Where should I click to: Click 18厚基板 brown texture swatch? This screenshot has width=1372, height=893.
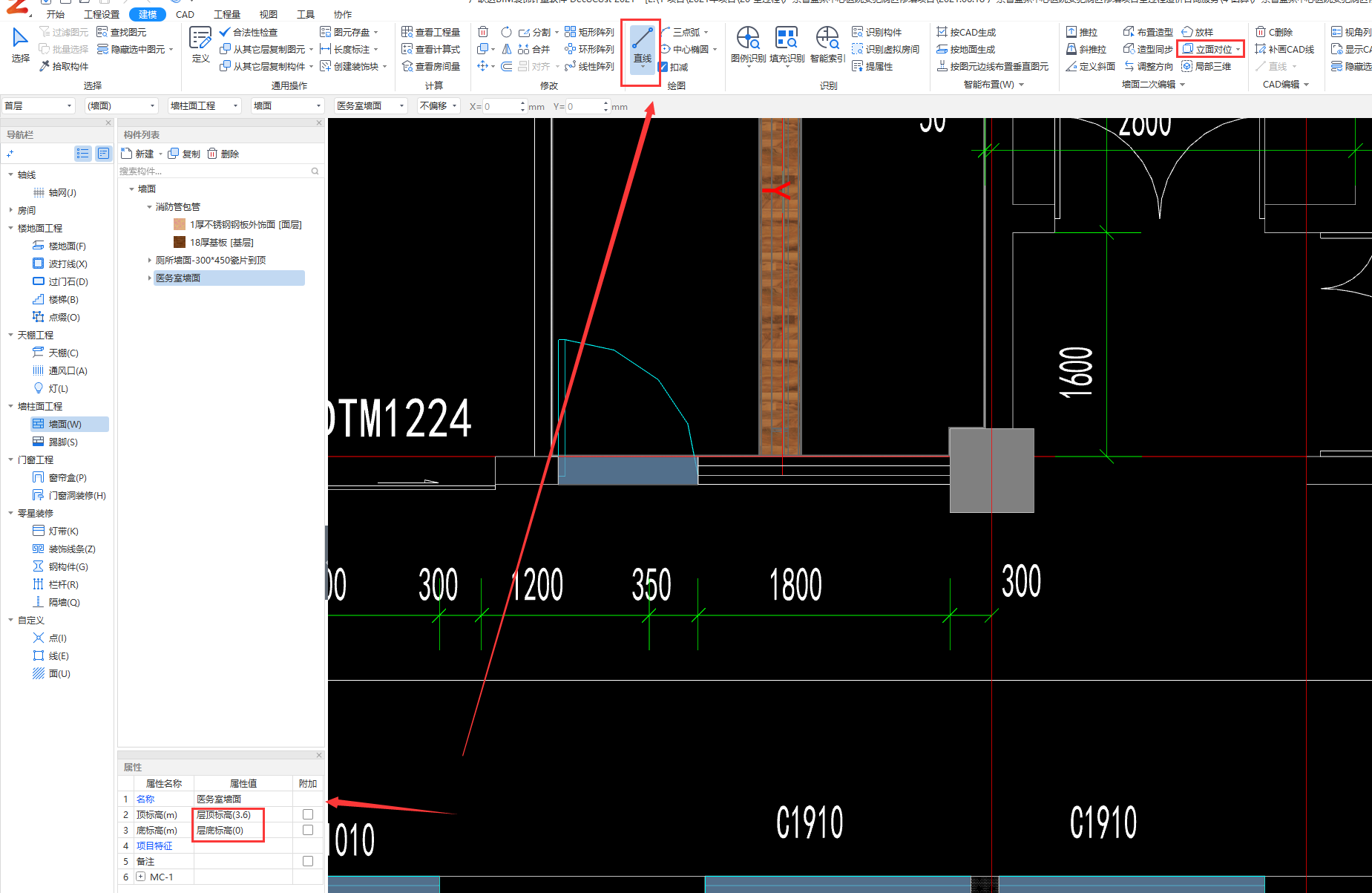point(179,242)
